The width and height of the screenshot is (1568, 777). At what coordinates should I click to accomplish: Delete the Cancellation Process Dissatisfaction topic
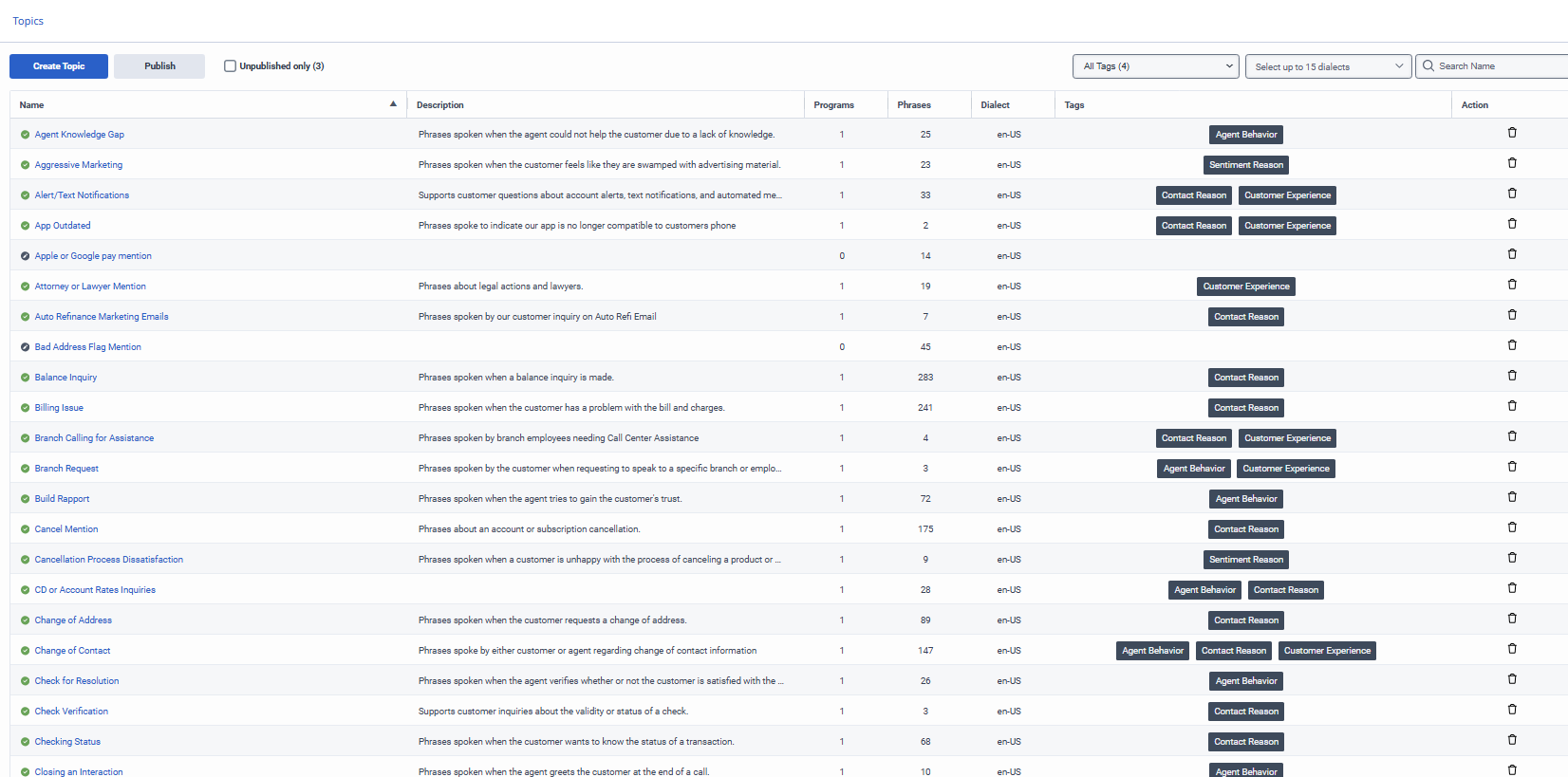(1512, 558)
